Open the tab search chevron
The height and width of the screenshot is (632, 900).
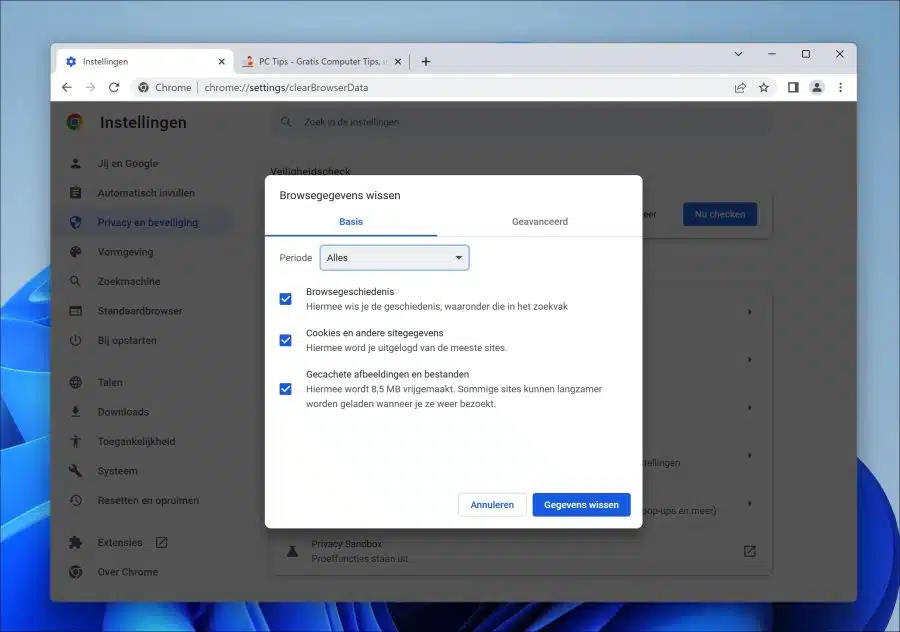pos(738,54)
